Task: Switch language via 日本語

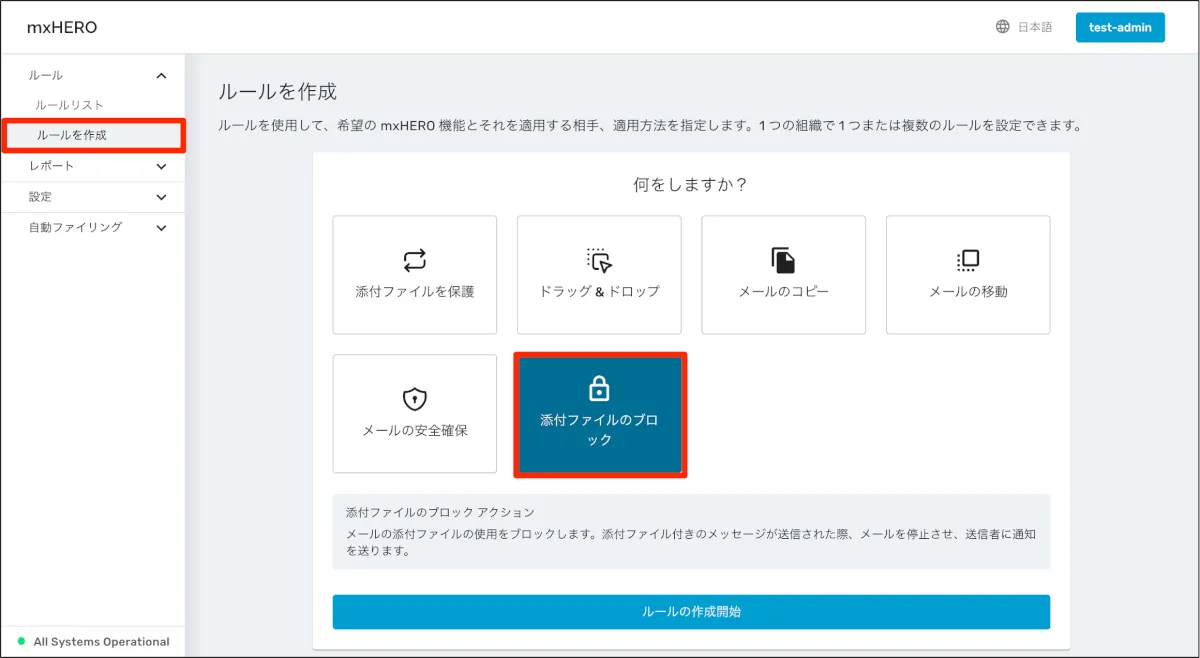Action: (x=1035, y=27)
